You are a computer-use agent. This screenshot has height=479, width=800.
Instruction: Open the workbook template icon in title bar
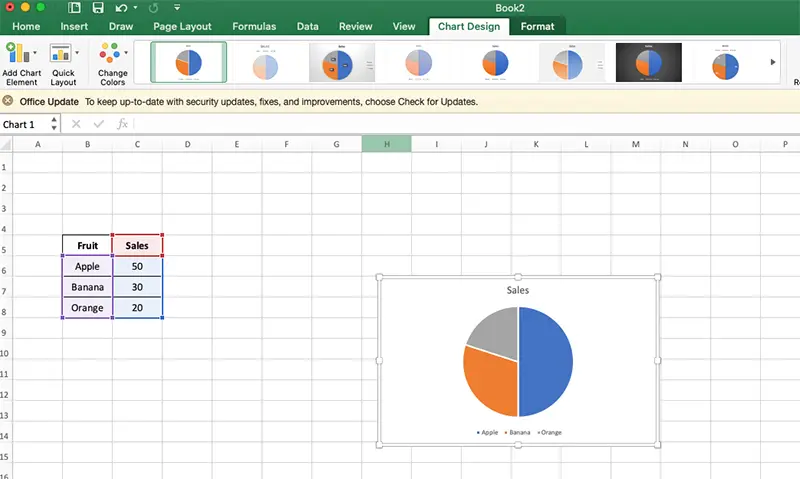[74, 8]
